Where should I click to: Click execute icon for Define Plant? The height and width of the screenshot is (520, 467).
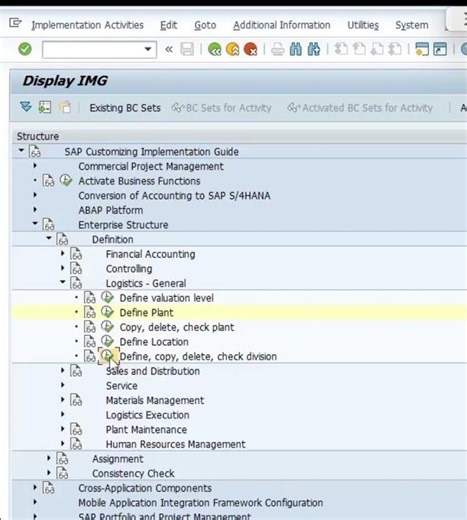click(x=107, y=312)
